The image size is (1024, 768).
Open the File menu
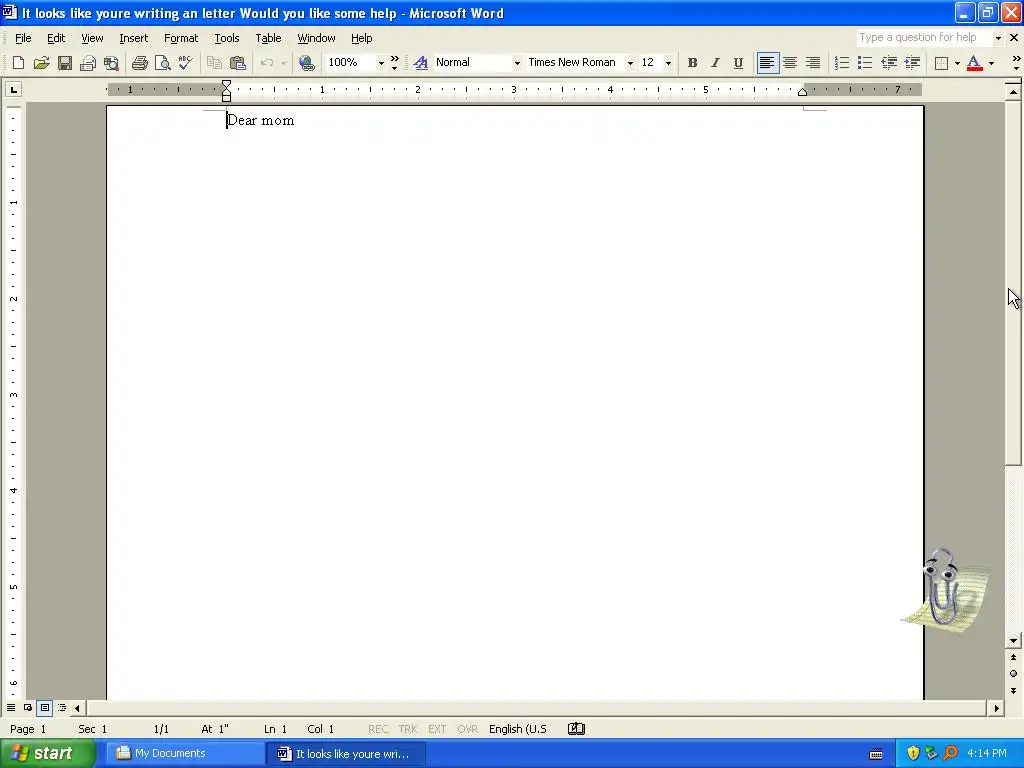pyautogui.click(x=23, y=38)
